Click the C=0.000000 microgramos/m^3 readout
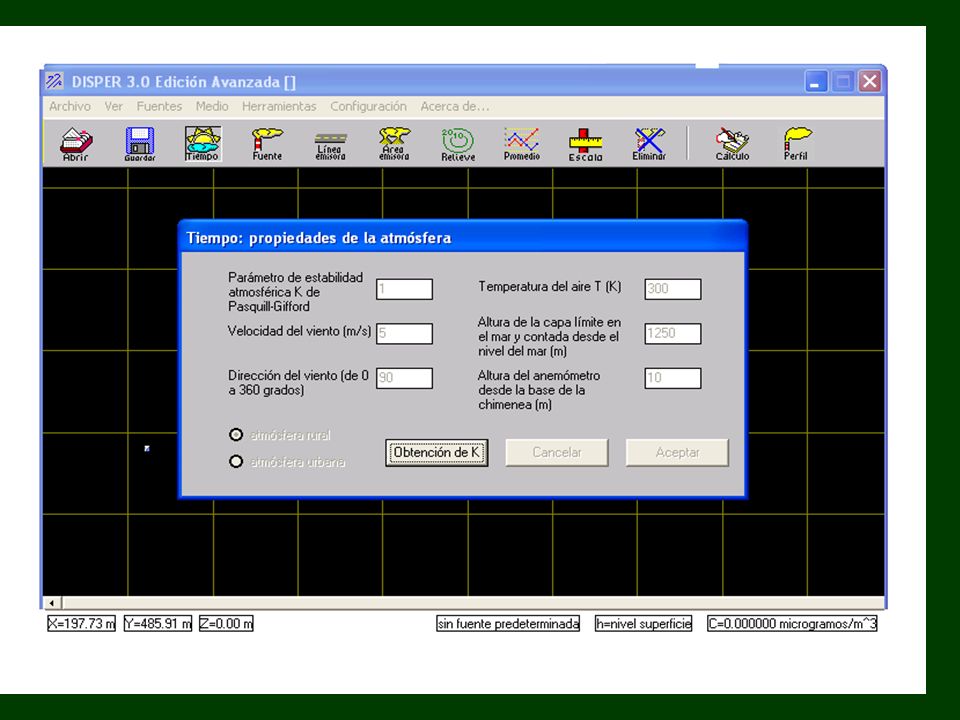This screenshot has width=960, height=720. (792, 623)
